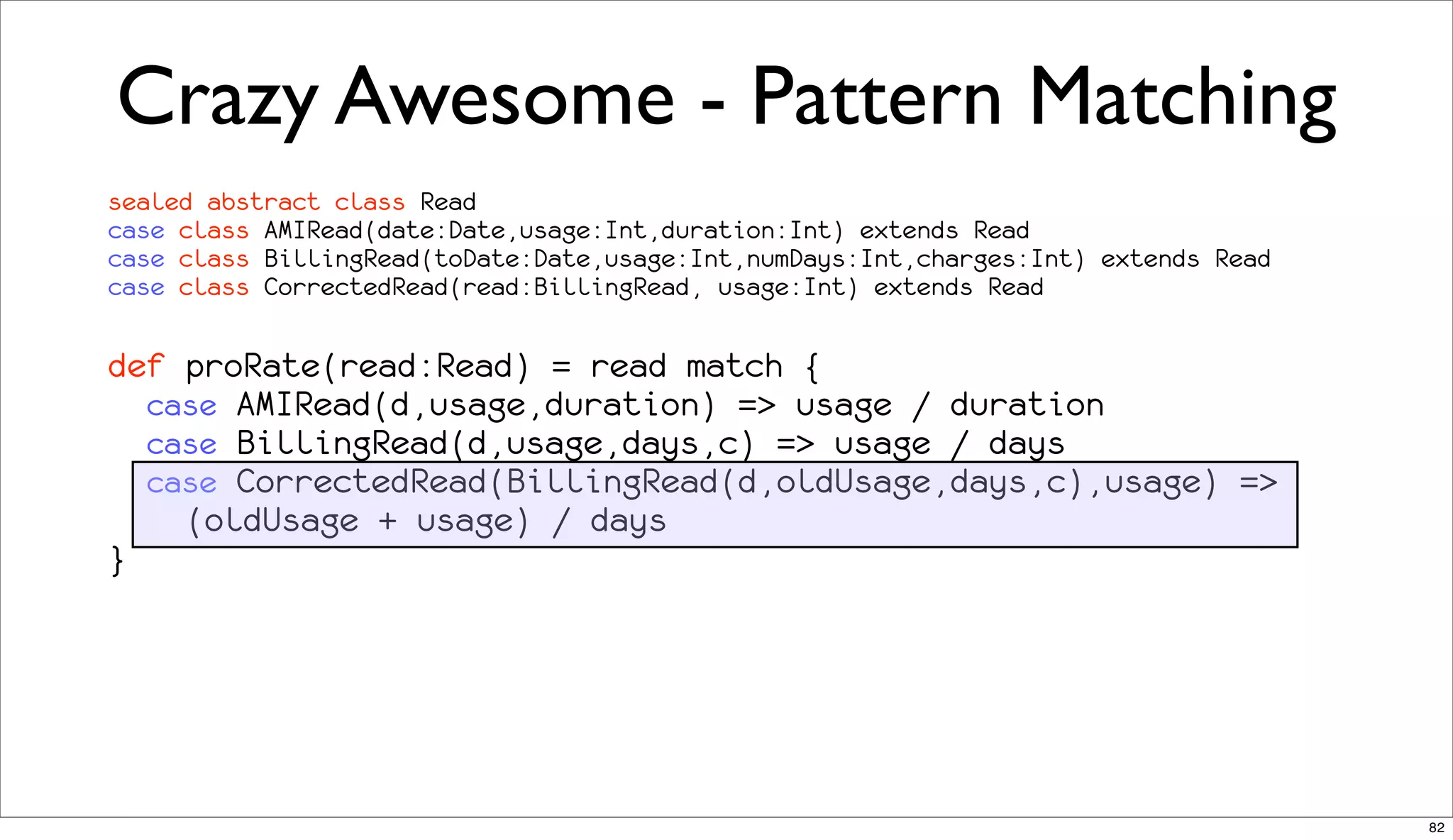Click the slide number 82

point(1436,827)
